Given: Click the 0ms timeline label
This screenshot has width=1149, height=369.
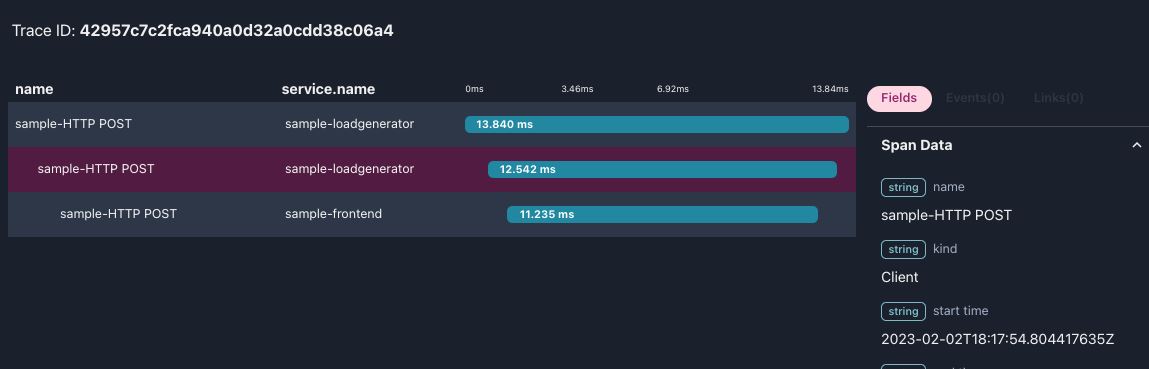Looking at the screenshot, I should coord(474,89).
